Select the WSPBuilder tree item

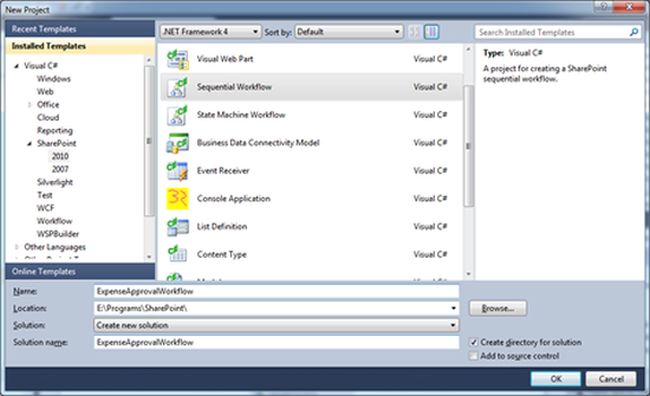[58, 234]
